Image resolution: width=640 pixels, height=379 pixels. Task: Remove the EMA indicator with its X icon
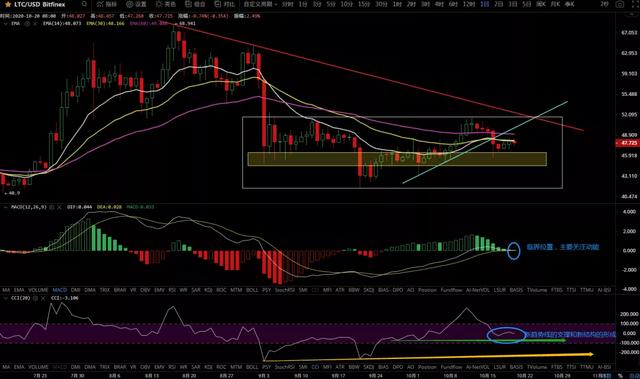(x=34, y=24)
